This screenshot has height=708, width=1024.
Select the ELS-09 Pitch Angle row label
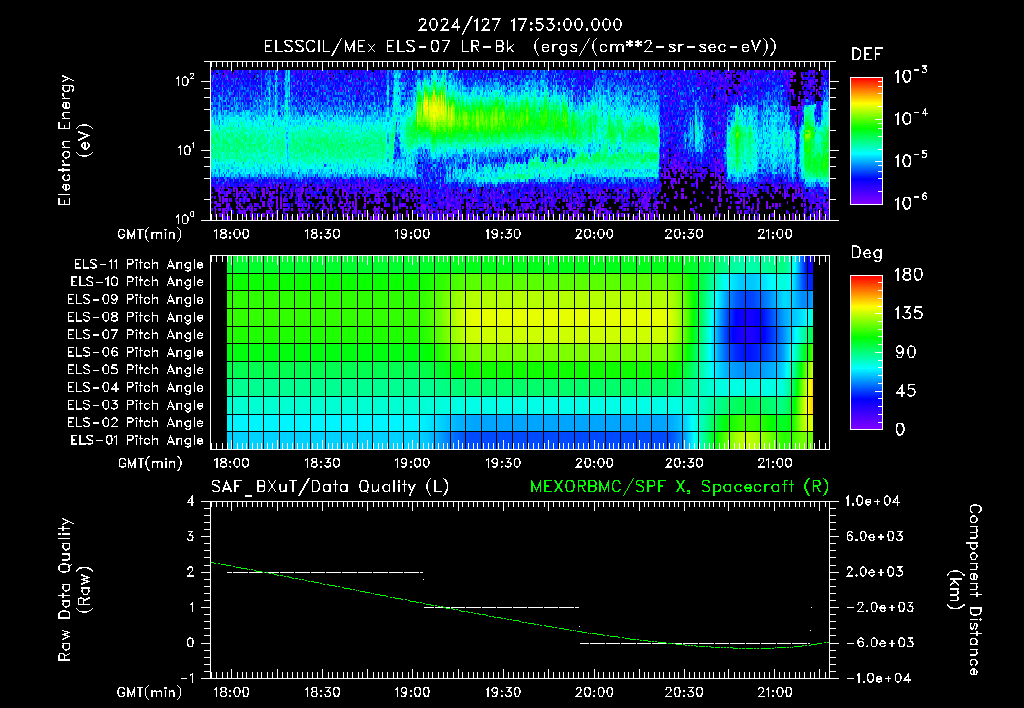136,300
